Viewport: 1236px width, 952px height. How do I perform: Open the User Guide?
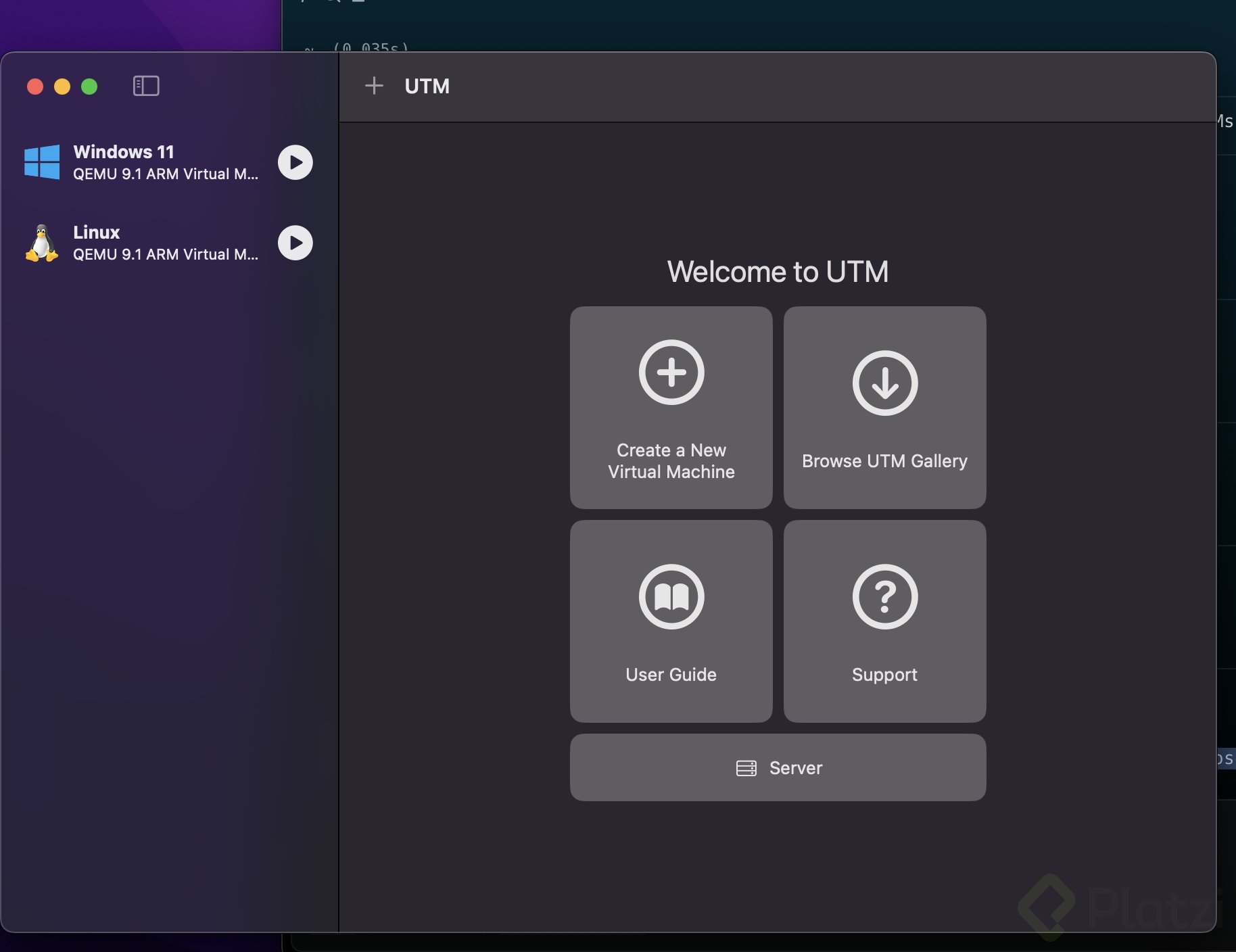pyautogui.click(x=671, y=621)
